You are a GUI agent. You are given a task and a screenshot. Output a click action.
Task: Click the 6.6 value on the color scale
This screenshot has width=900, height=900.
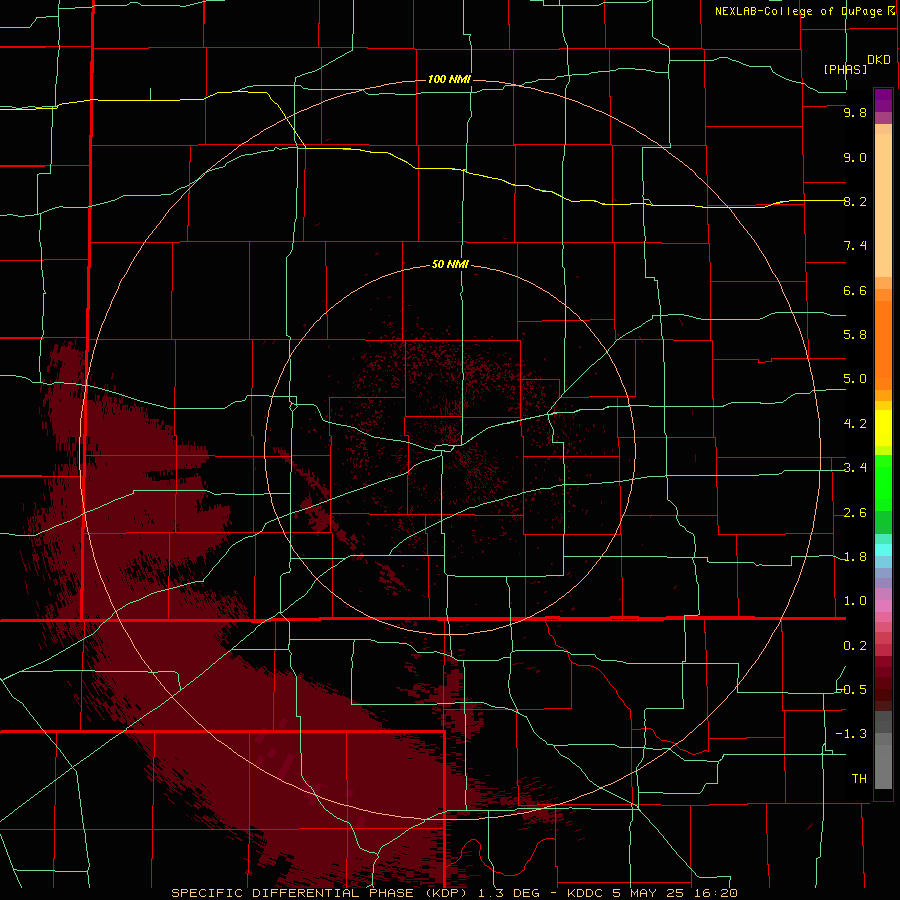[x=855, y=290]
